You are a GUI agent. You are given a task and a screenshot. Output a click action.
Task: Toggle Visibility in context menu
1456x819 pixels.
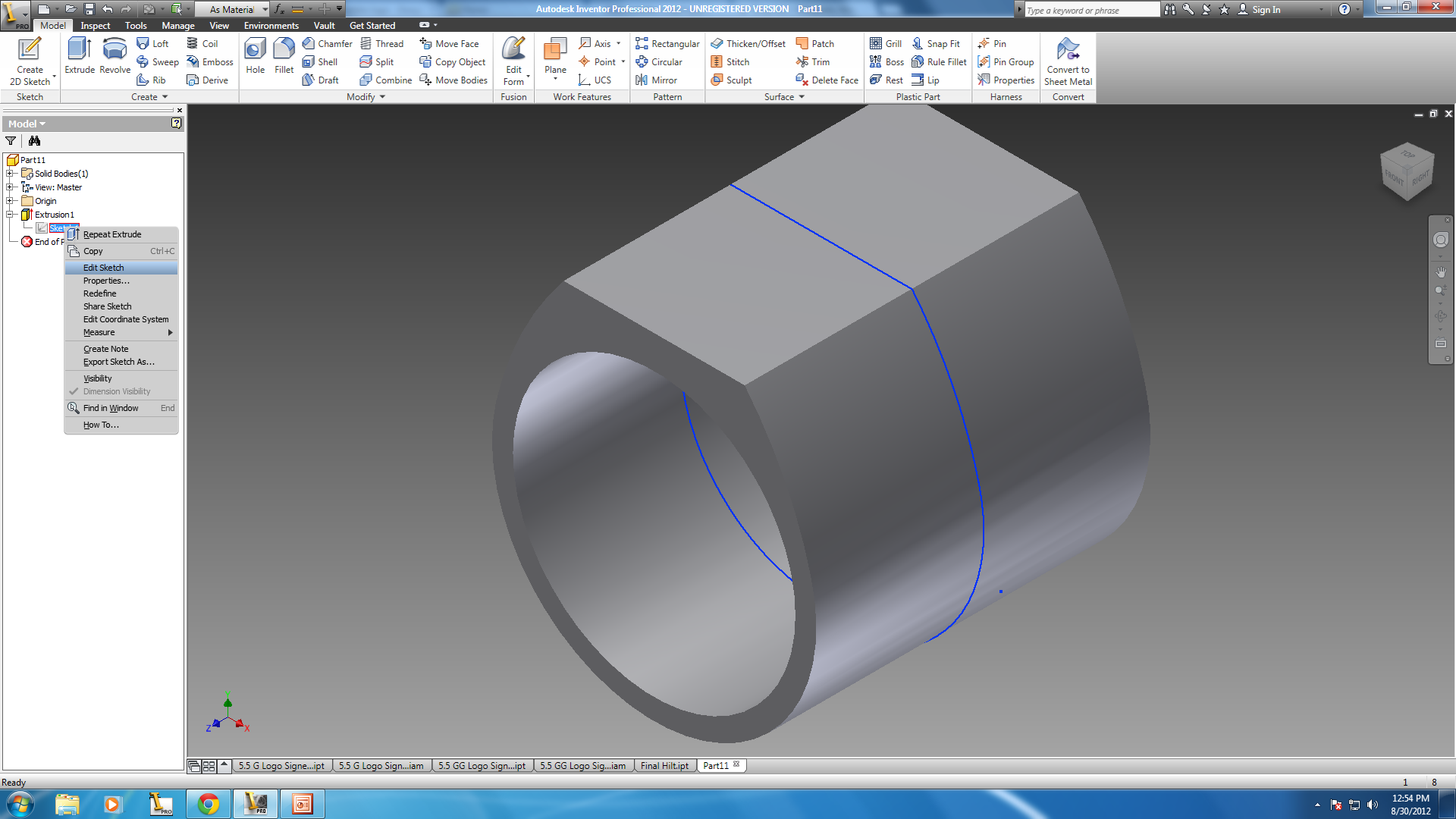pos(121,378)
